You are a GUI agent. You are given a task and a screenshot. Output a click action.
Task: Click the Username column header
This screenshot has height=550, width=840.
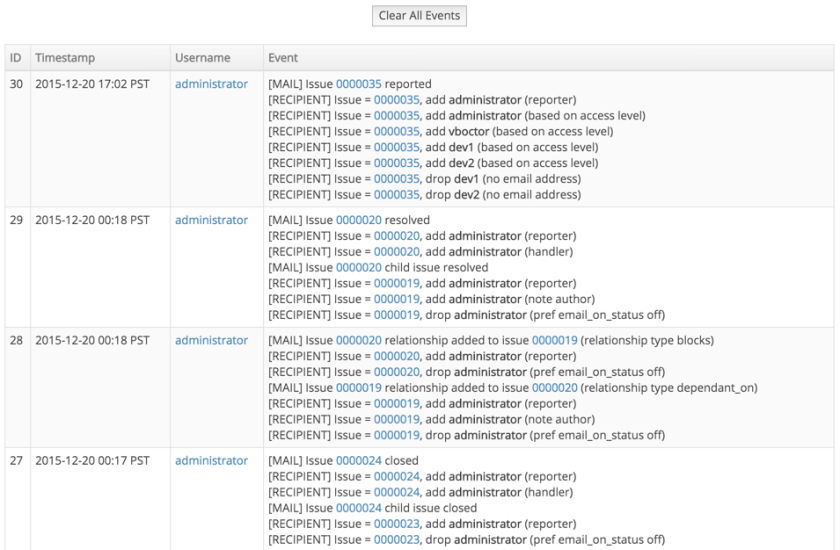tap(216, 58)
